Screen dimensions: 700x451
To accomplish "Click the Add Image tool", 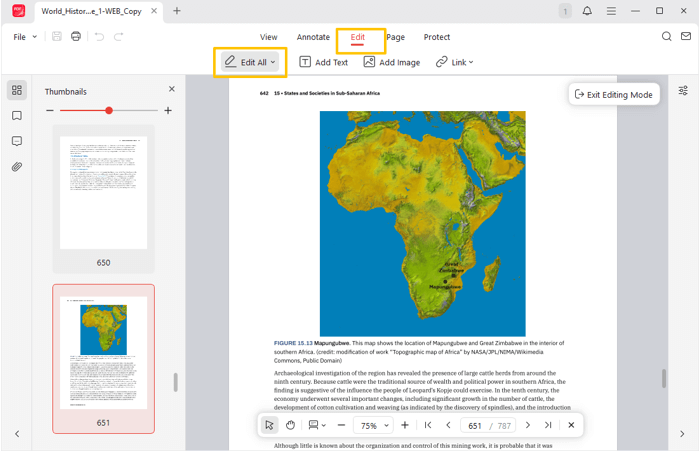I will click(x=392, y=62).
